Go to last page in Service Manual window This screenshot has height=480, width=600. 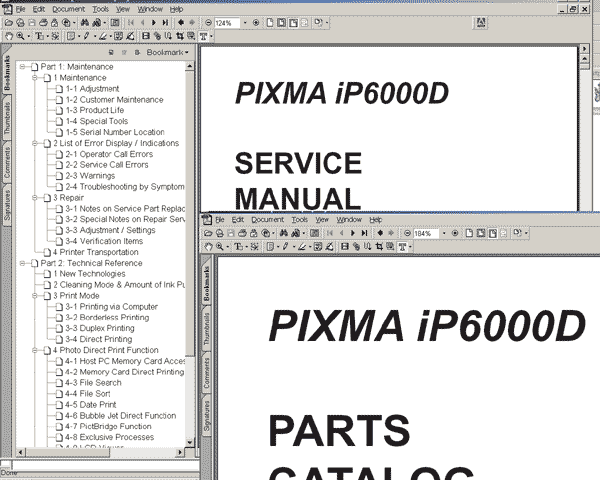click(x=165, y=23)
